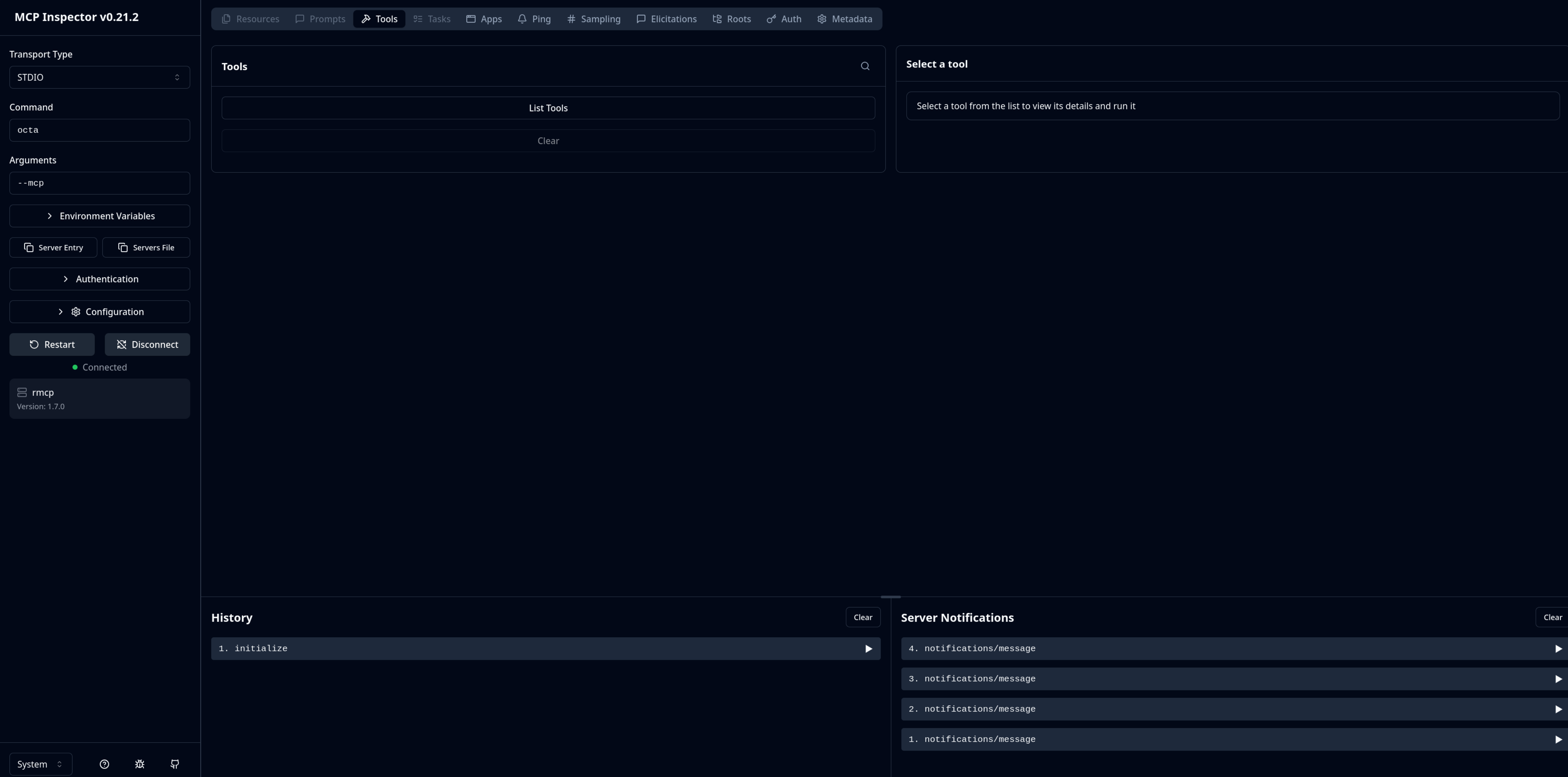Focus the Command input field
This screenshot has height=777, width=1568.
pos(99,130)
